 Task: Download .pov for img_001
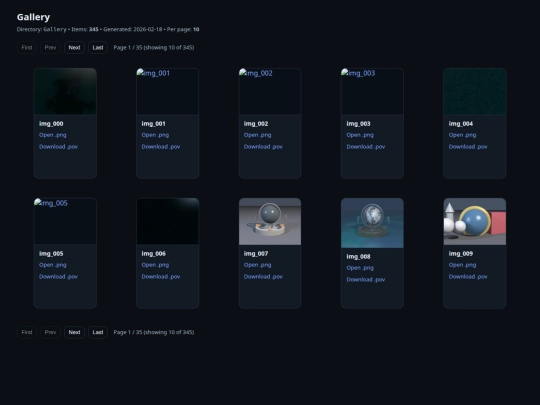click(160, 147)
